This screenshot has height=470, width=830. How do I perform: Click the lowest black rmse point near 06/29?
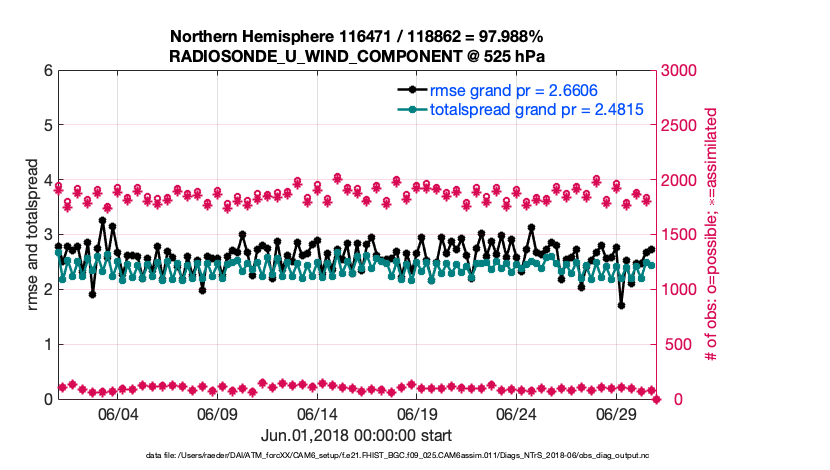click(x=621, y=306)
